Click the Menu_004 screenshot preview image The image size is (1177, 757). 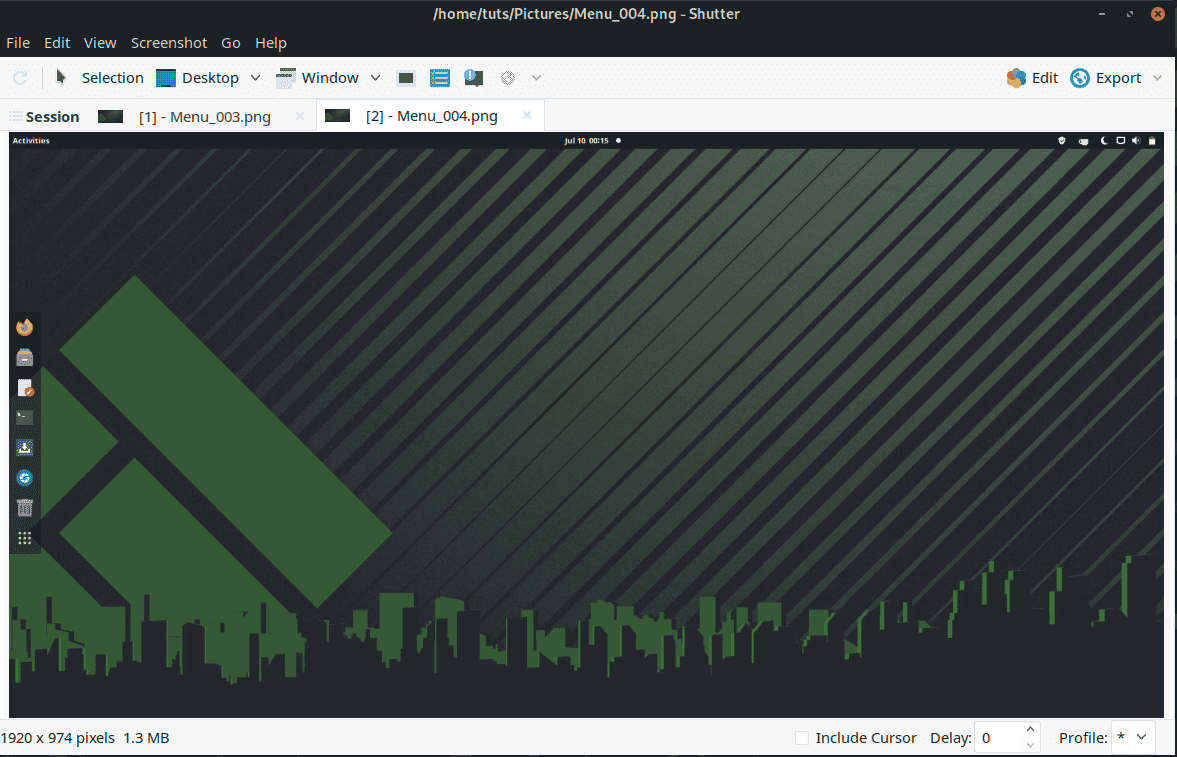[586, 425]
